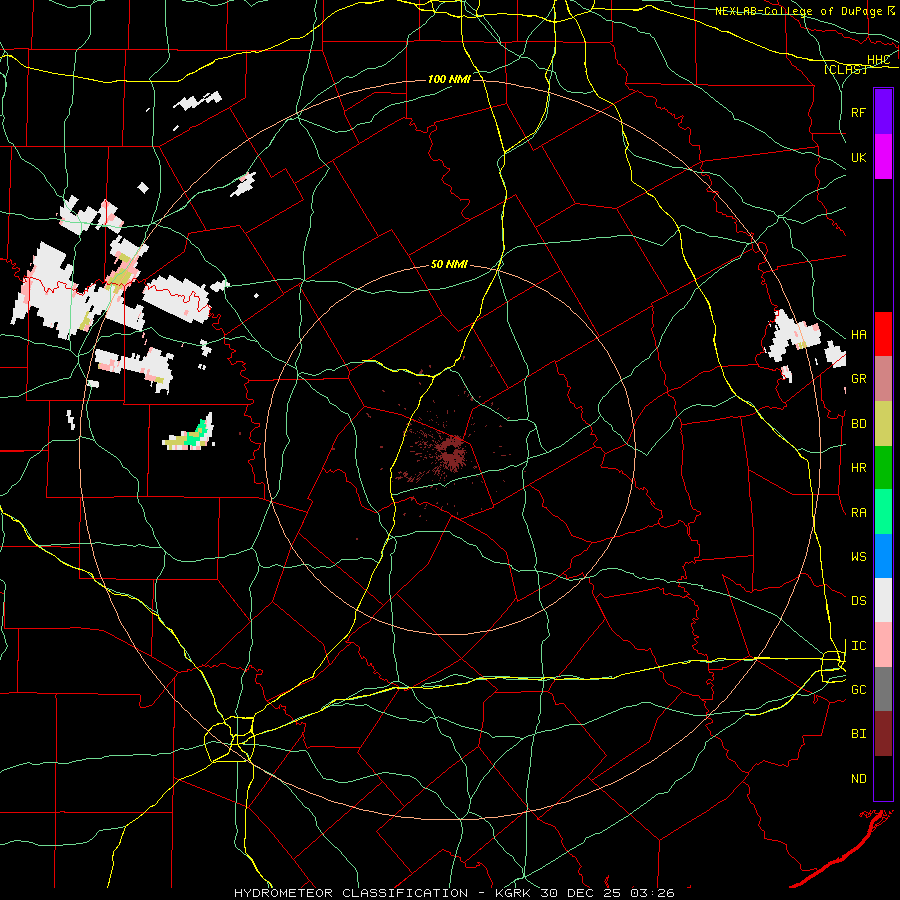Click the "HHC" product label
Screen dimensions: 900x900
pos(878,60)
